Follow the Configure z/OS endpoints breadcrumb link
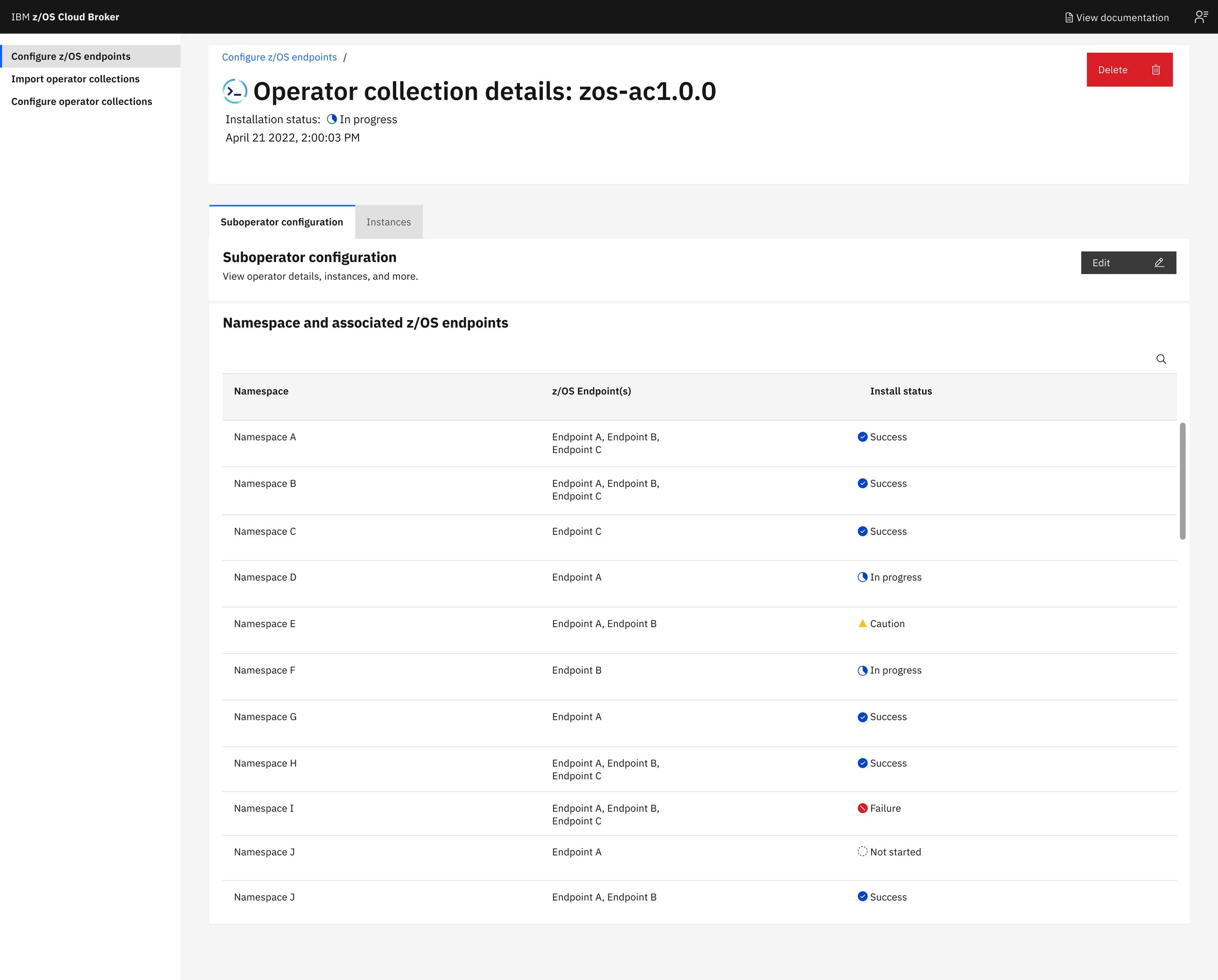The width and height of the screenshot is (1218, 980). pyautogui.click(x=279, y=57)
